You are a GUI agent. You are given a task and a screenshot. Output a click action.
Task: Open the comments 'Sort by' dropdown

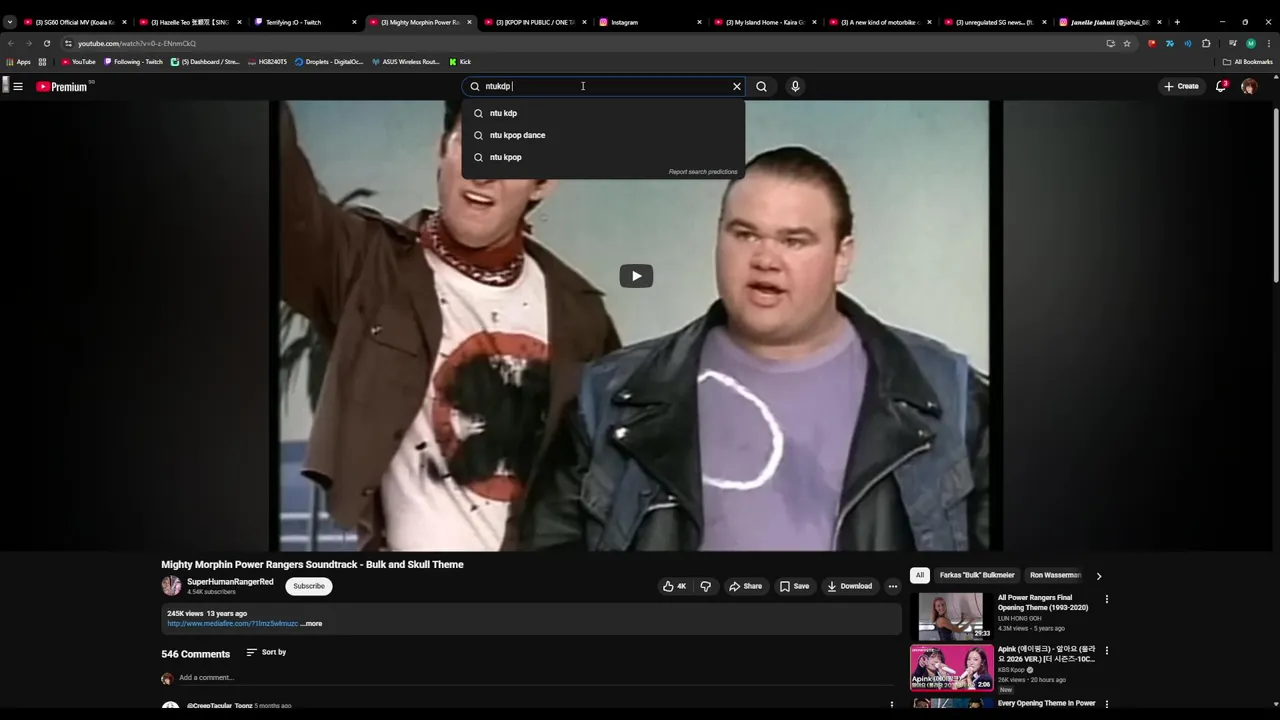click(266, 652)
